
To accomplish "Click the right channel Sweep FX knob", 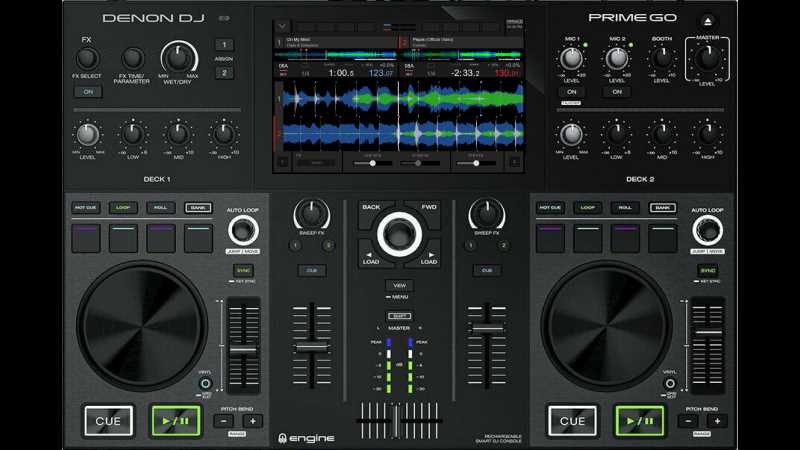I will [487, 214].
